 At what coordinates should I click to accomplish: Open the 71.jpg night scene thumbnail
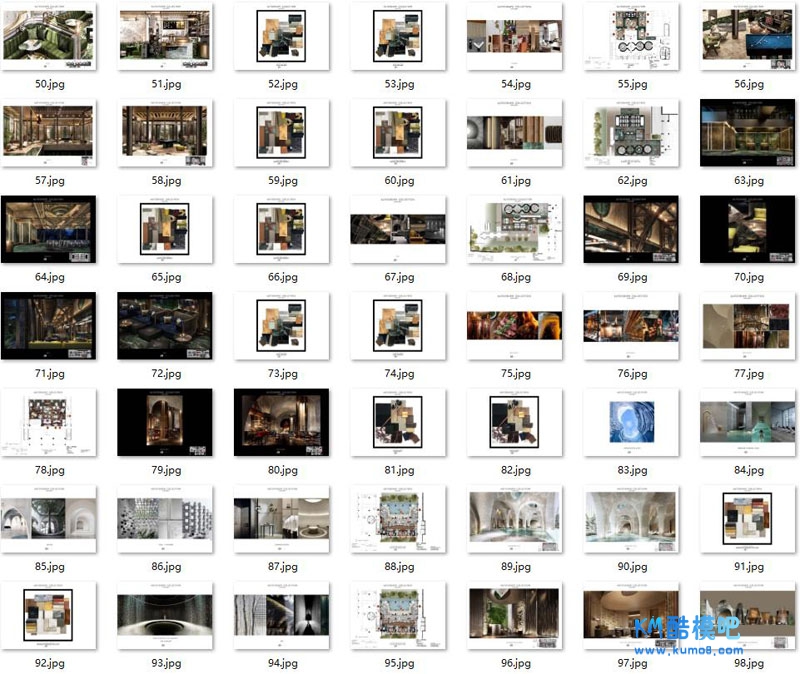point(49,325)
